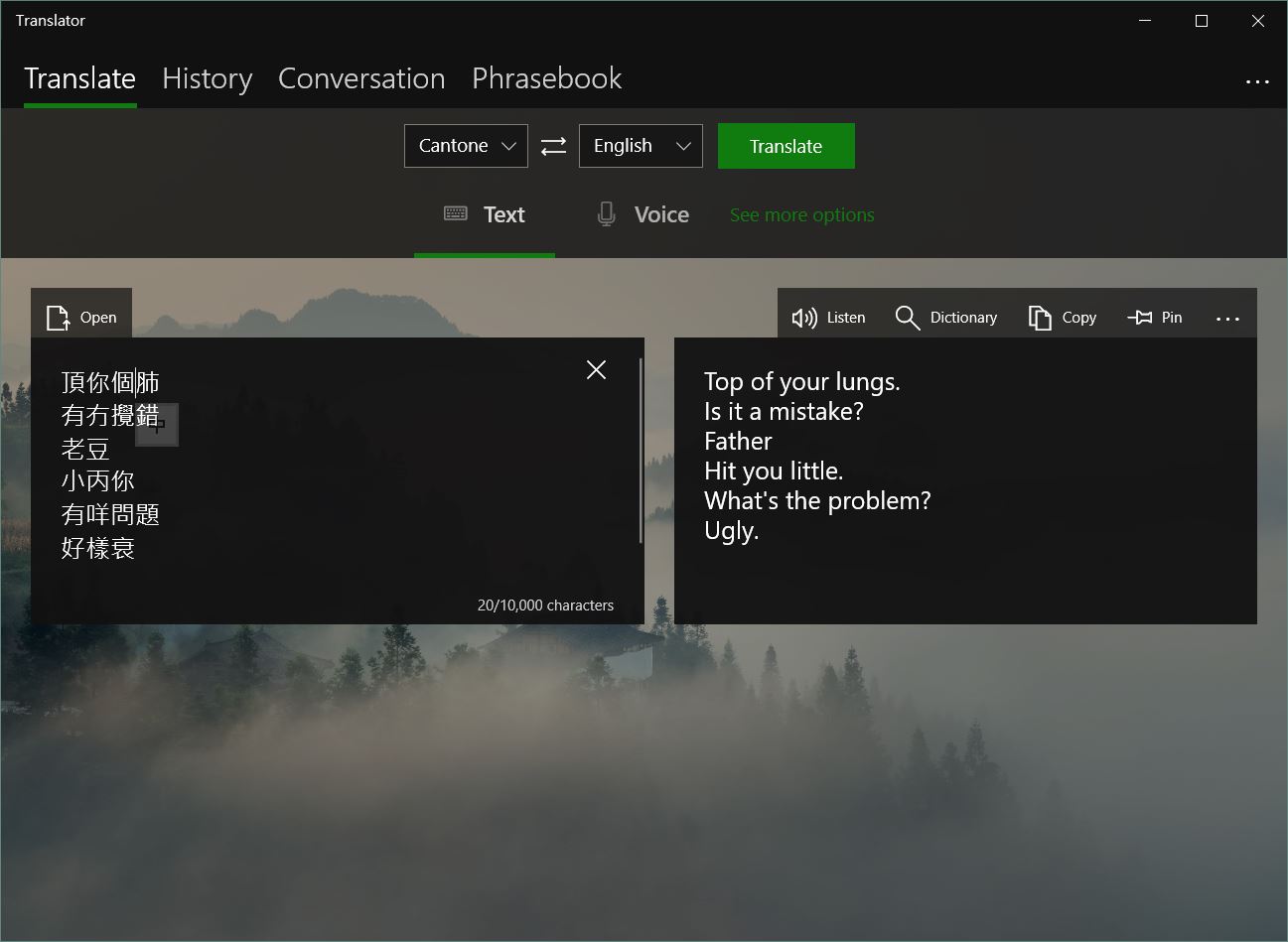The width and height of the screenshot is (1288, 942).
Task: Open the History tab
Action: (207, 78)
